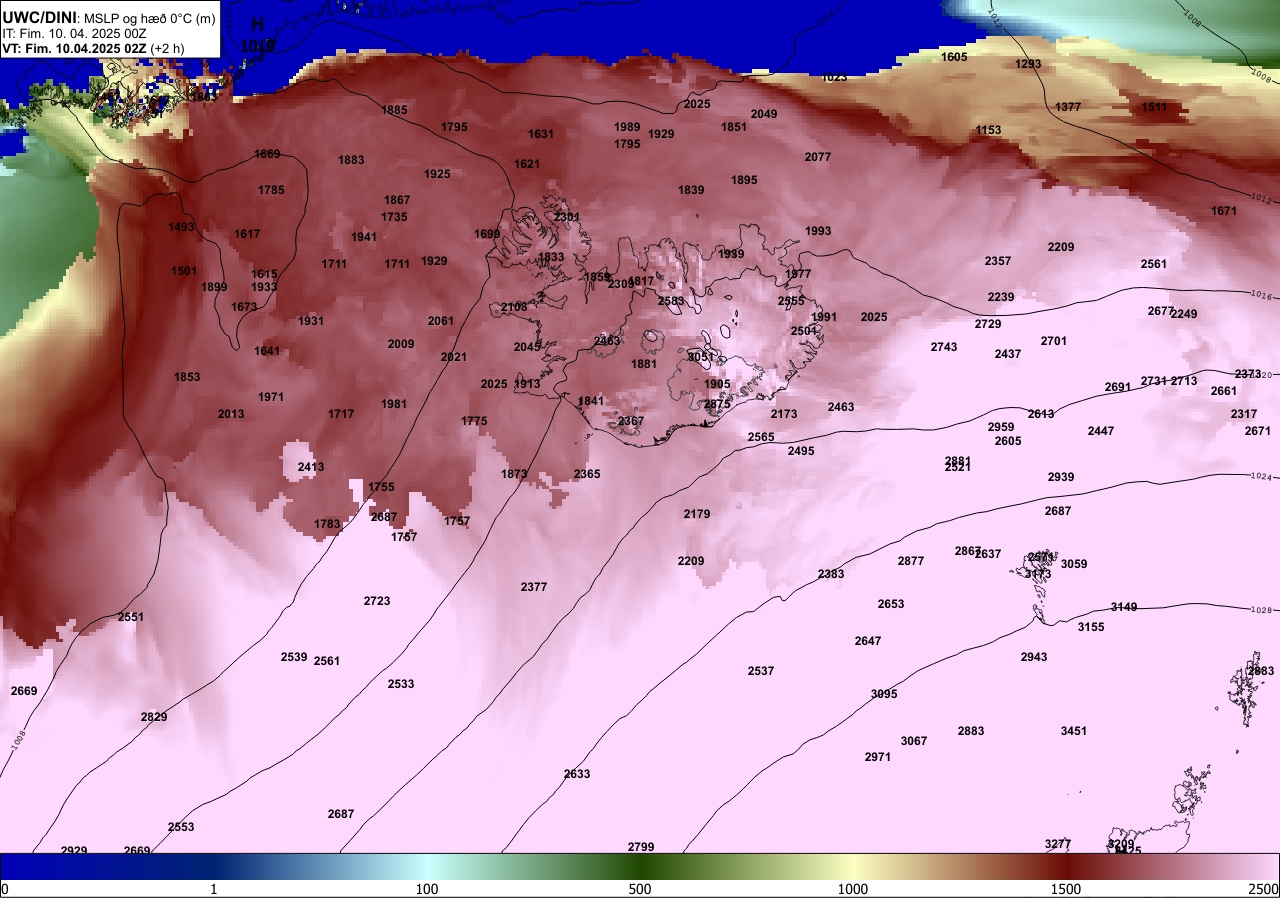Click the height value 1671
Screen dimensions: 1280x898
[1224, 211]
